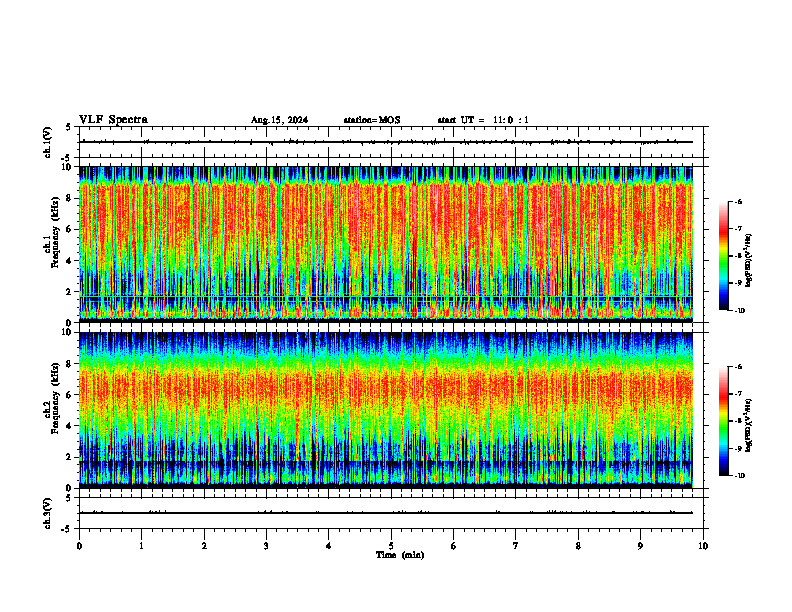Click the -5 tick on ch.3(V) axis
This screenshot has width=792, height=612.
tap(66, 529)
